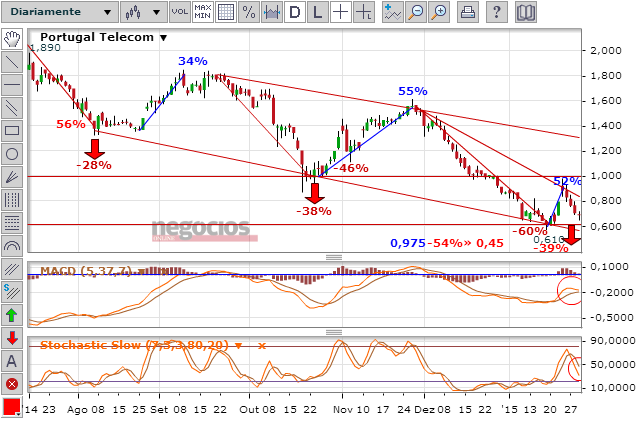Click the divider handle above Stochastic panel
639x421 pixels.
point(334,332)
